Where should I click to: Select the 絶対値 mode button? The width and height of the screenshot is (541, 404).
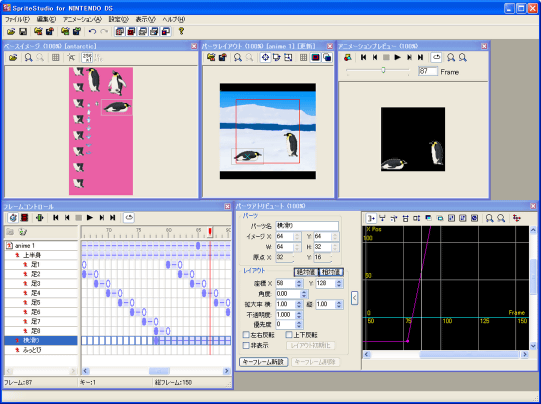coord(306,272)
